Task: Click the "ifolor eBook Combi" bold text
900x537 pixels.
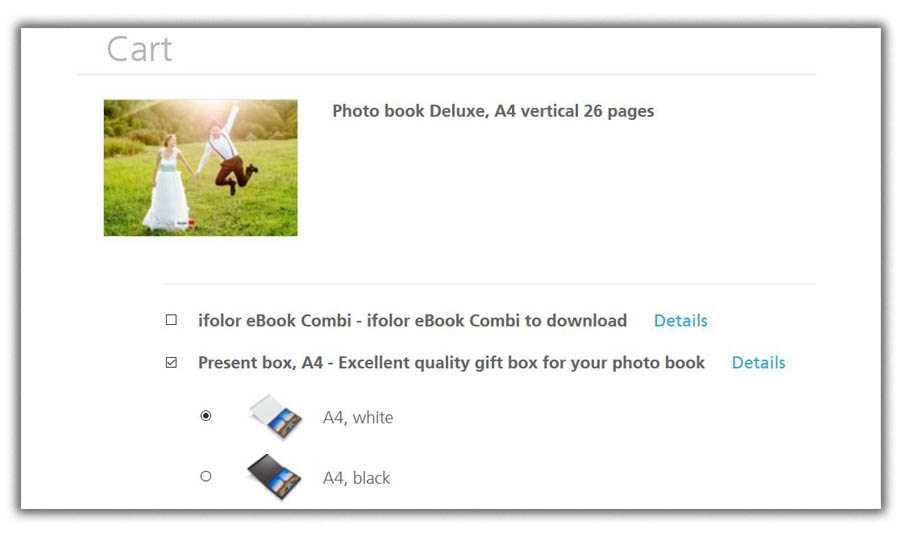Action: (x=274, y=320)
